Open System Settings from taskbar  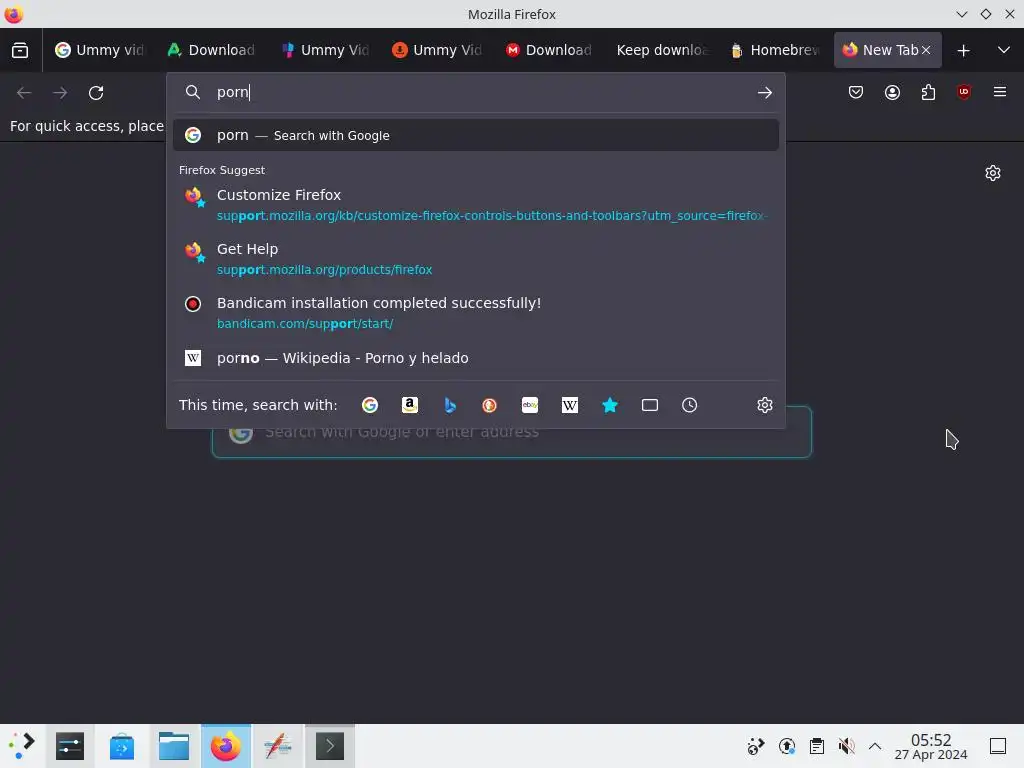click(70, 746)
